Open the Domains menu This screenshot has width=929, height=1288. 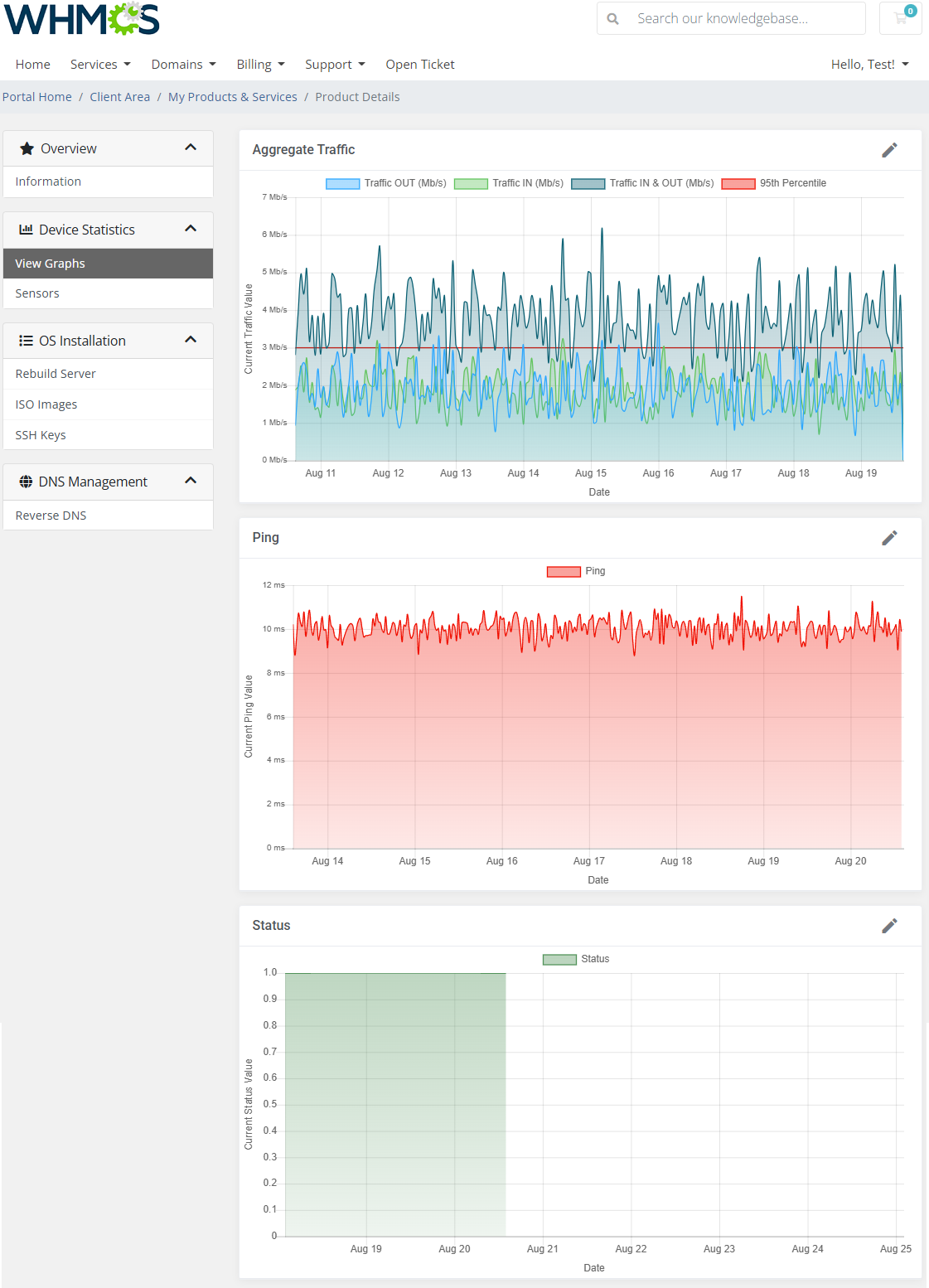pos(183,65)
